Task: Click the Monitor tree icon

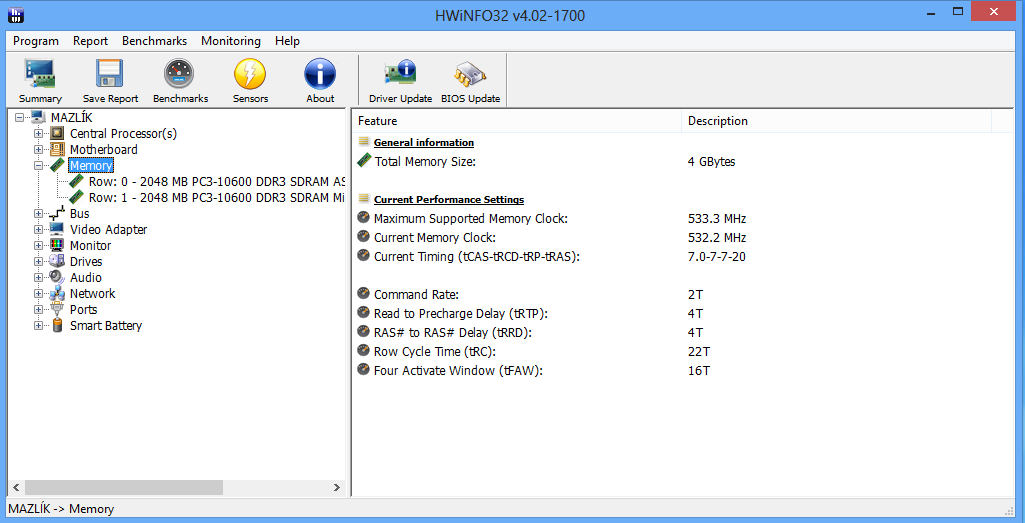Action: 58,246
